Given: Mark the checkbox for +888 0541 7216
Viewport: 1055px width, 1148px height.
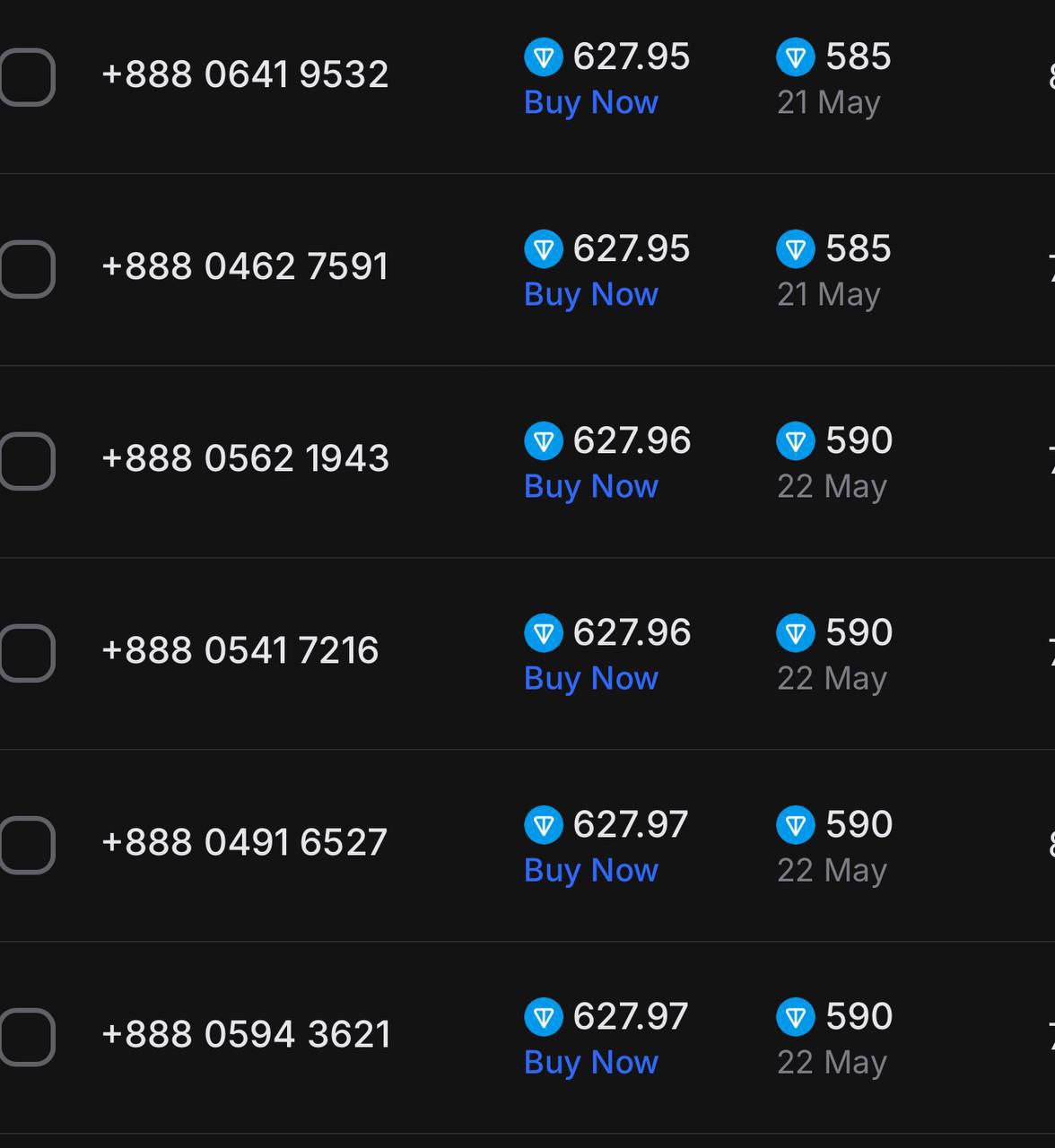Looking at the screenshot, I should tap(26, 653).
